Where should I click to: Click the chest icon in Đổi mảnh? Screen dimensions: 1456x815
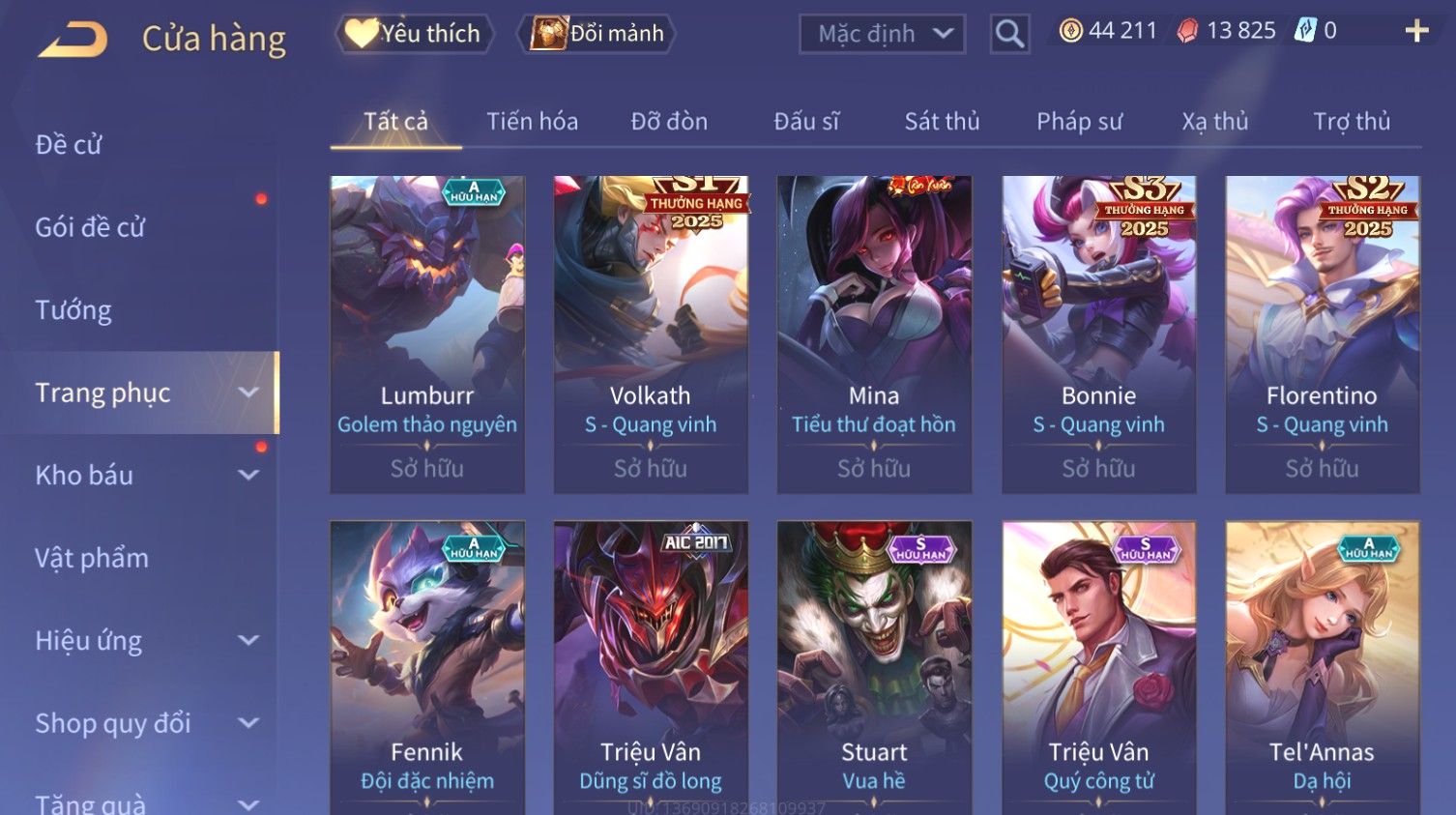tap(548, 33)
